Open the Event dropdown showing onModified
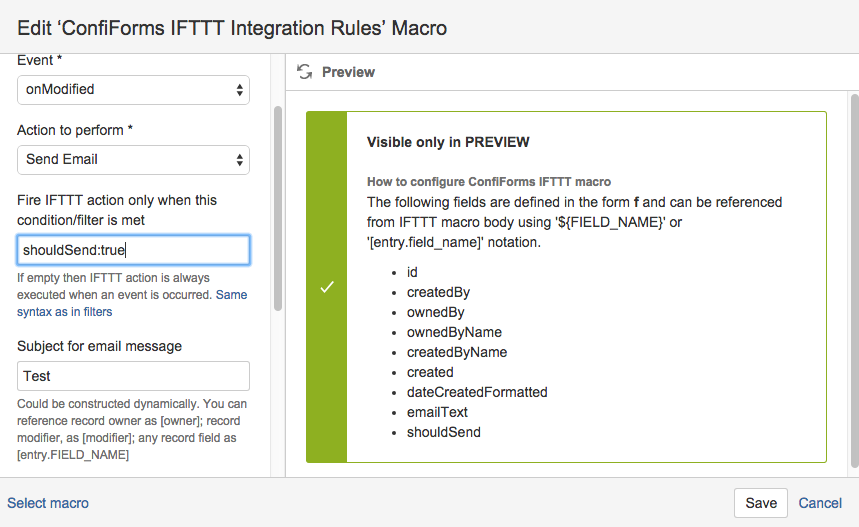This screenshot has height=527, width=859. pyautogui.click(x=133, y=90)
